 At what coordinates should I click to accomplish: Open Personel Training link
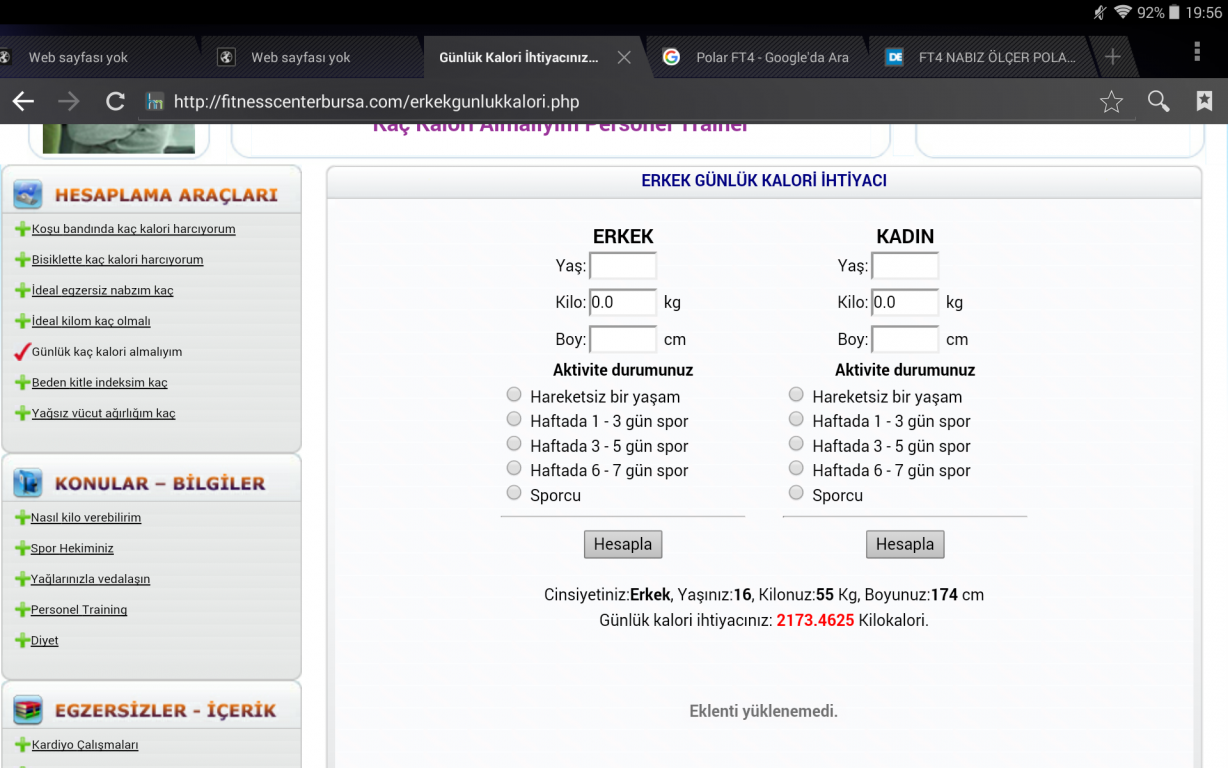(79, 610)
